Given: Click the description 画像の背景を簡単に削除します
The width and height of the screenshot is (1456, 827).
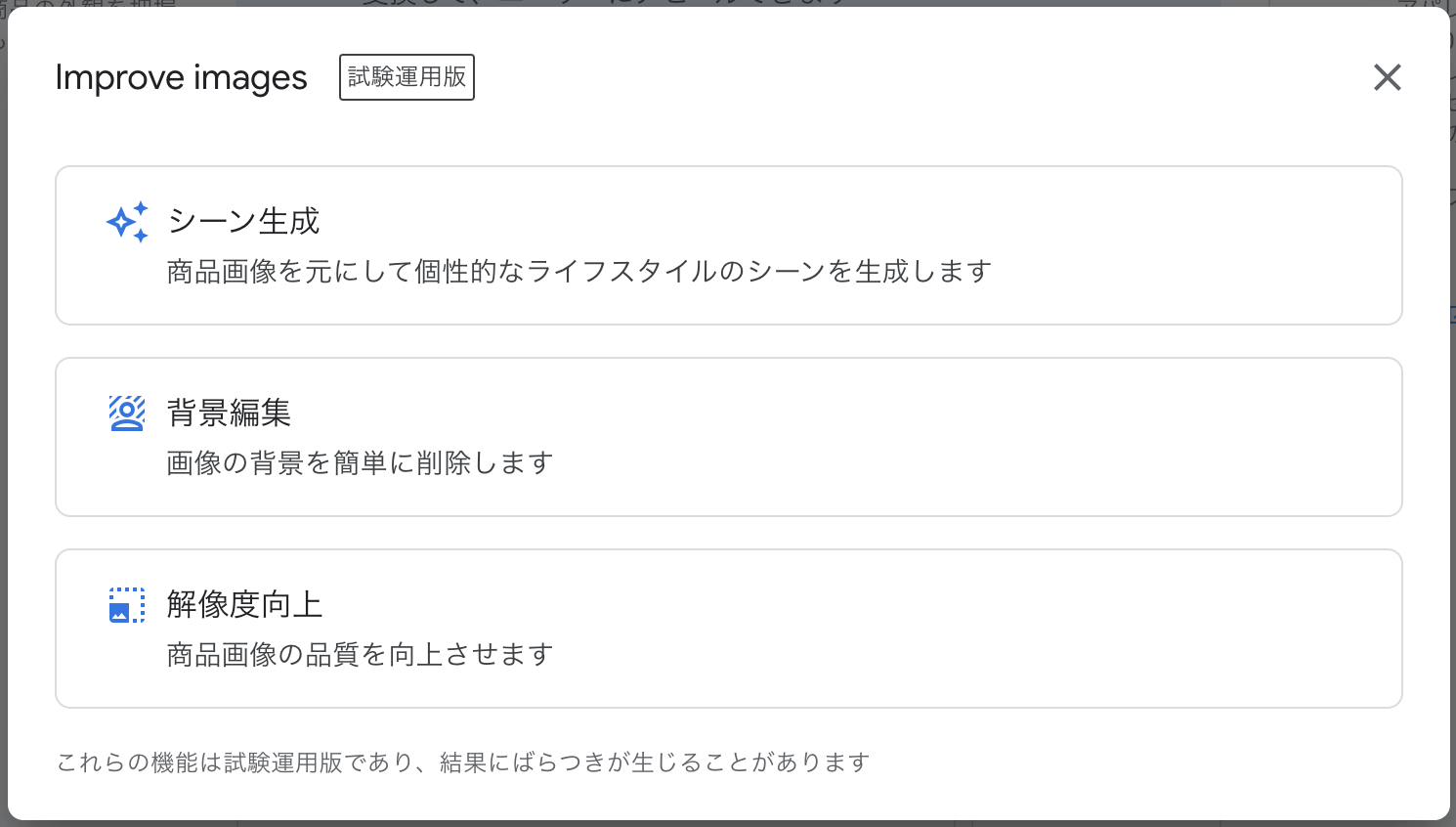Looking at the screenshot, I should pos(360,462).
